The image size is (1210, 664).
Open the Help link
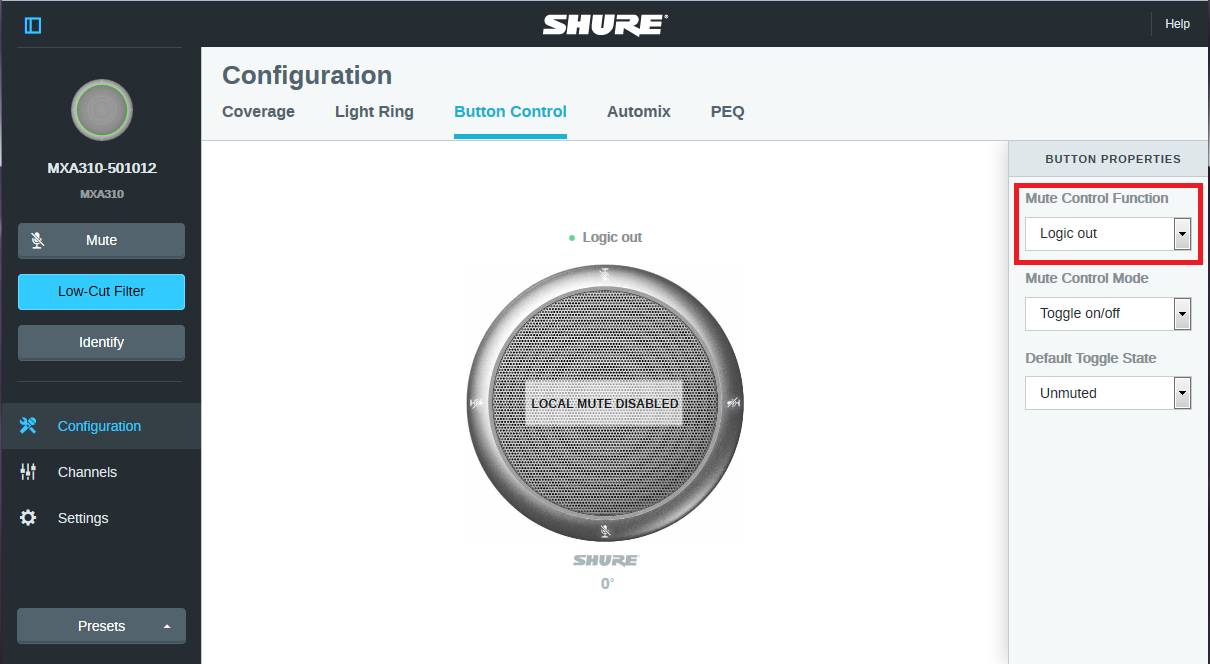(1177, 24)
